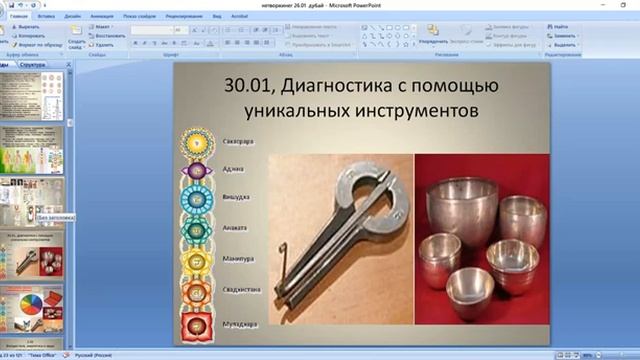This screenshot has height=360, width=640.
Task: Open the columns layout button
Action: pos(267,43)
